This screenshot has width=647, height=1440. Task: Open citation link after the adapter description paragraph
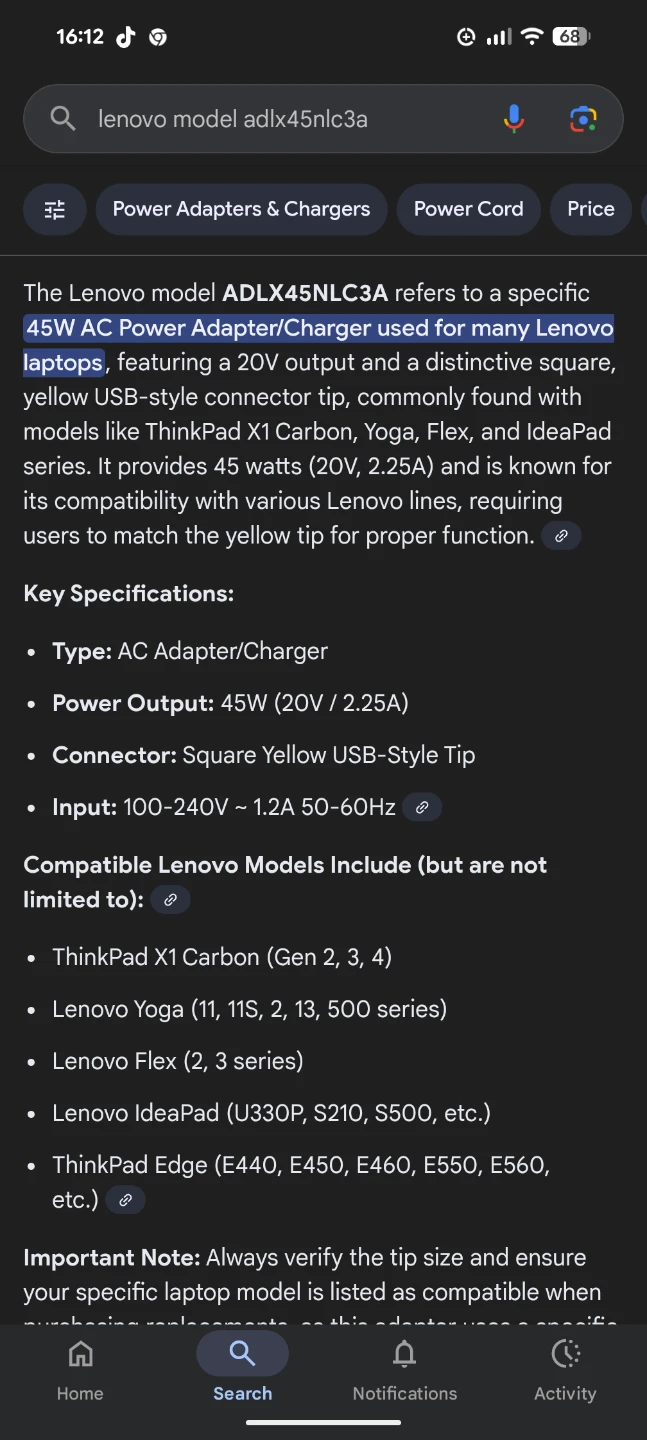click(560, 535)
